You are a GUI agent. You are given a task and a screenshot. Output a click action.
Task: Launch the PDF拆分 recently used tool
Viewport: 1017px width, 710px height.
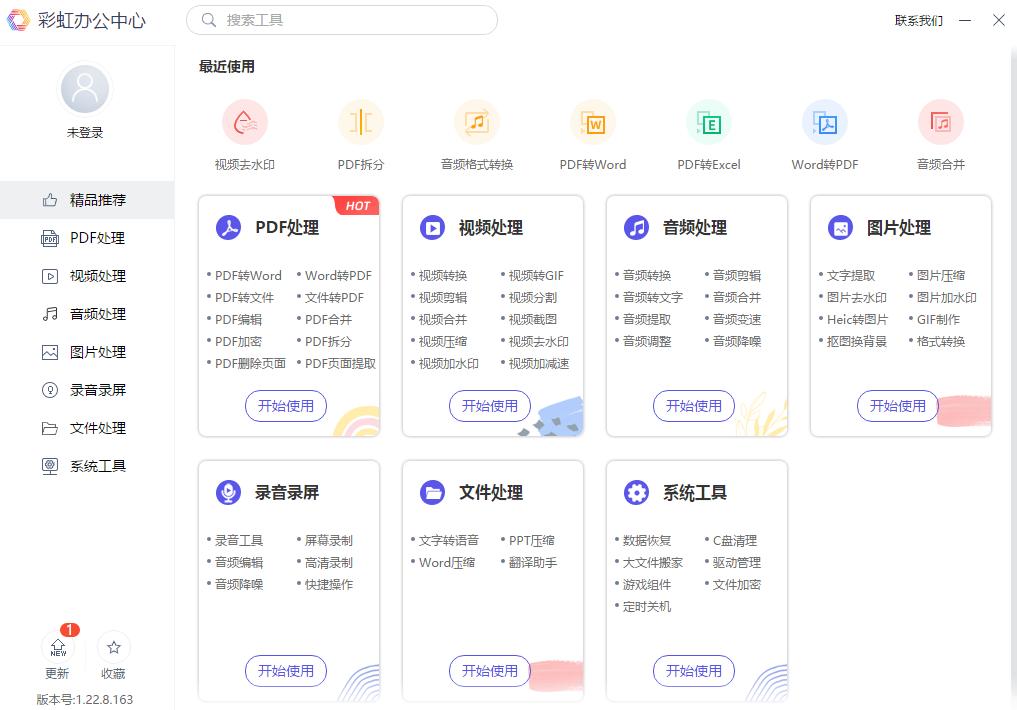tap(361, 120)
